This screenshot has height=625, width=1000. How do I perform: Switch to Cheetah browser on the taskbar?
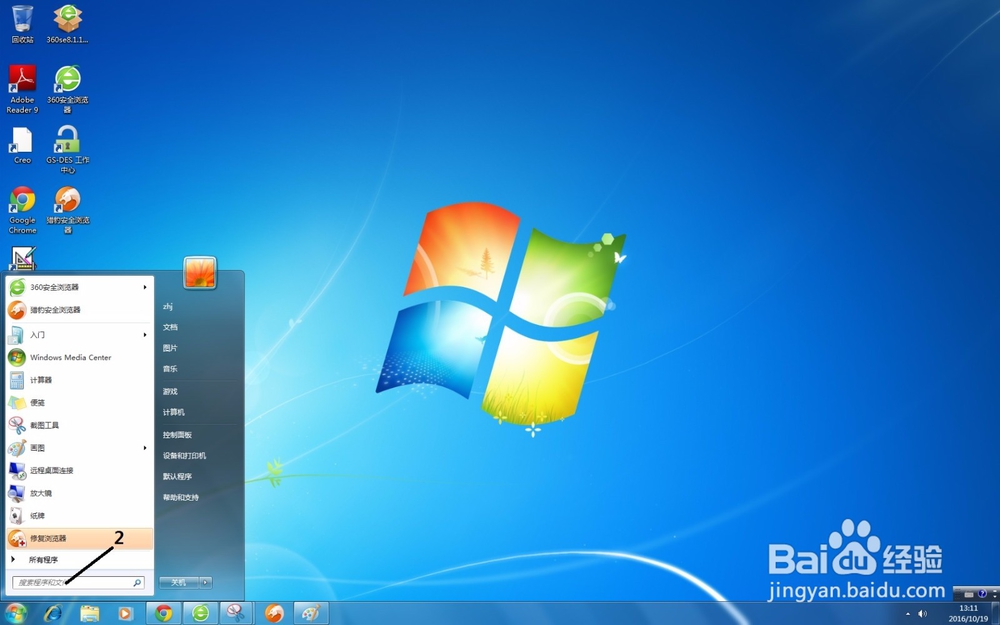tap(274, 614)
